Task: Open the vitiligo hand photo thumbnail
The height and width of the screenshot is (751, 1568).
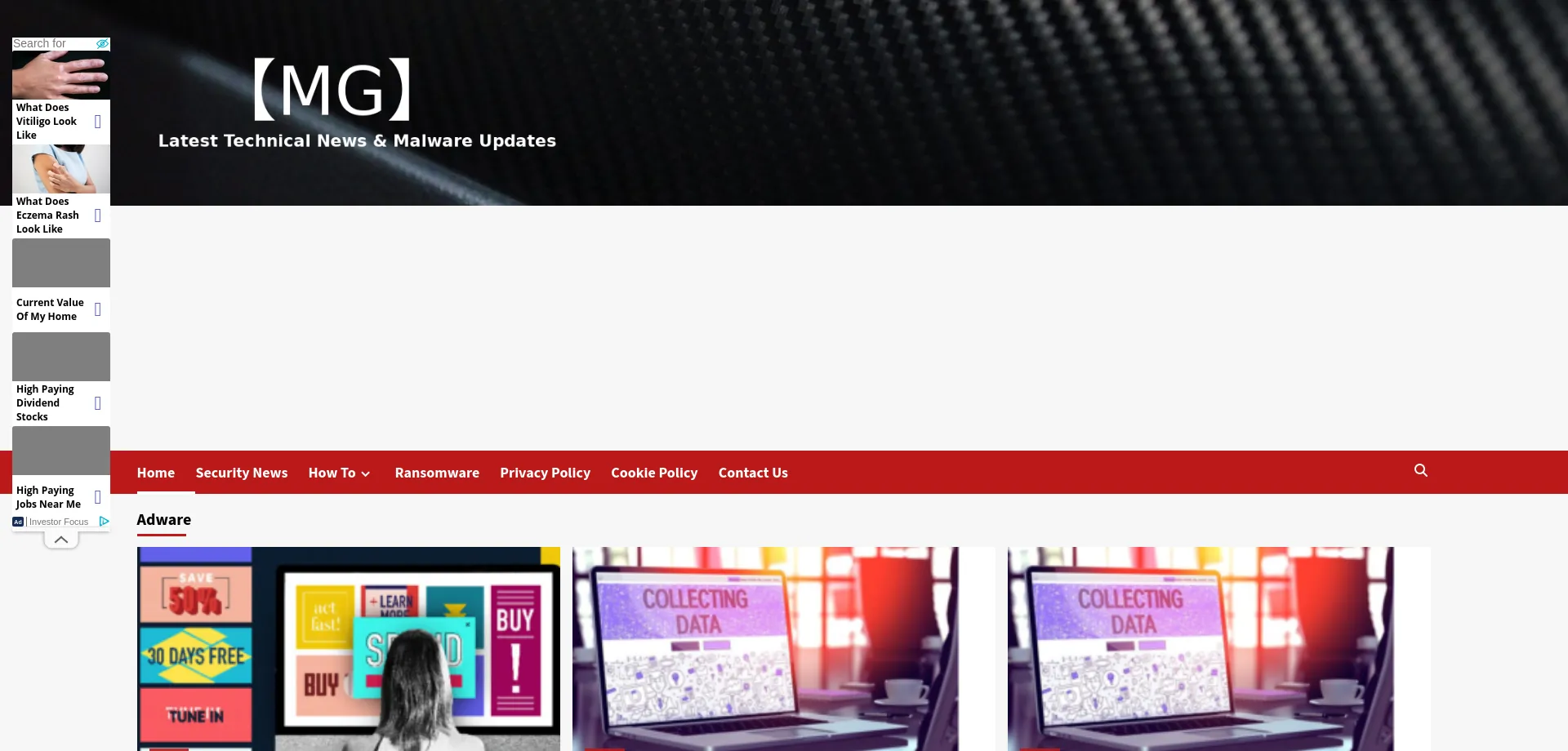Action: coord(61,75)
